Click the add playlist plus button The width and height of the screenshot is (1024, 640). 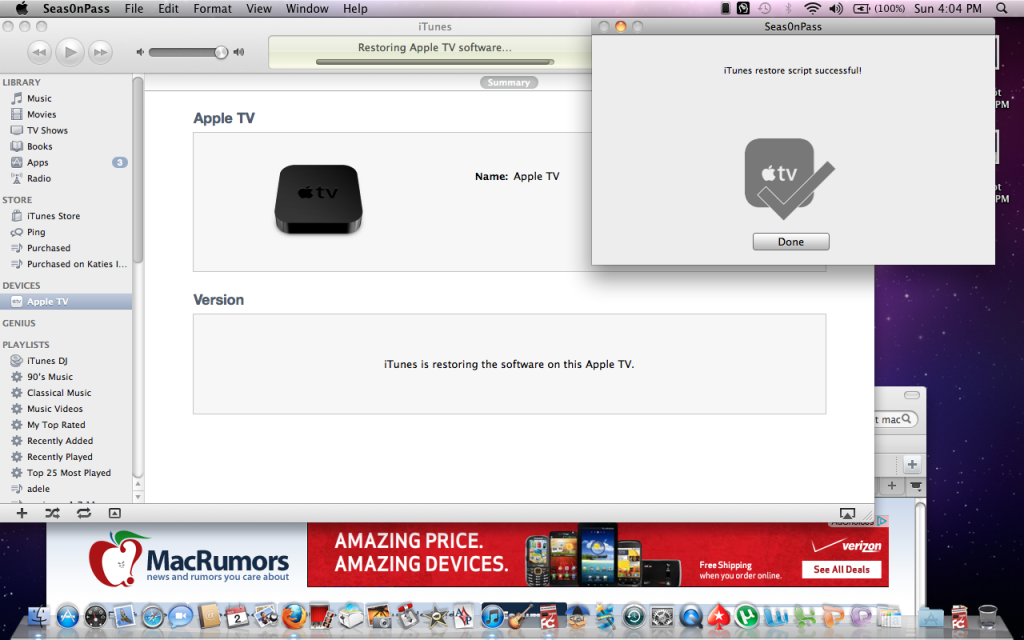click(22, 513)
